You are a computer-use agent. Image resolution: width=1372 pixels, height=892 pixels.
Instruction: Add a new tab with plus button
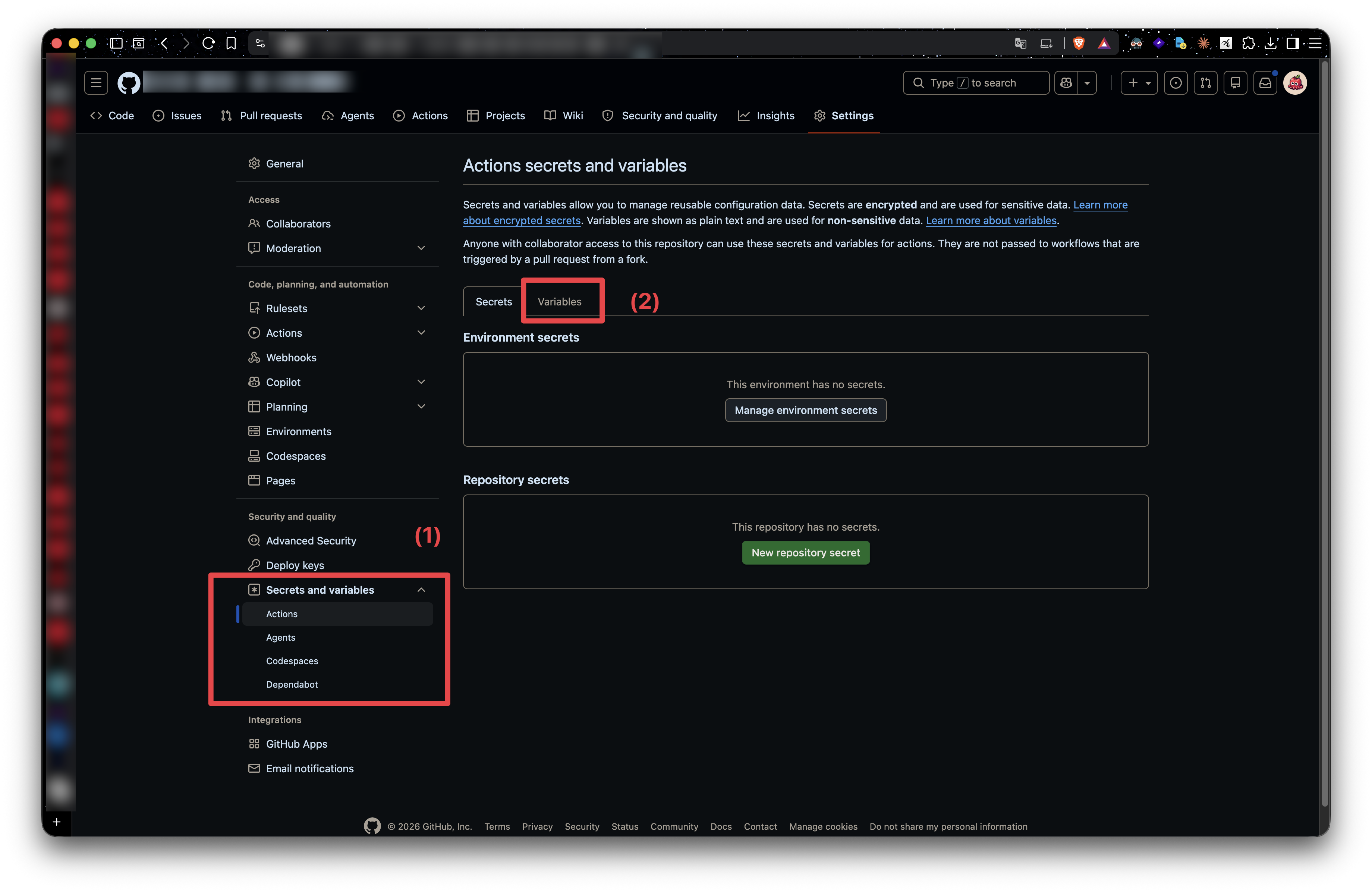(x=57, y=822)
